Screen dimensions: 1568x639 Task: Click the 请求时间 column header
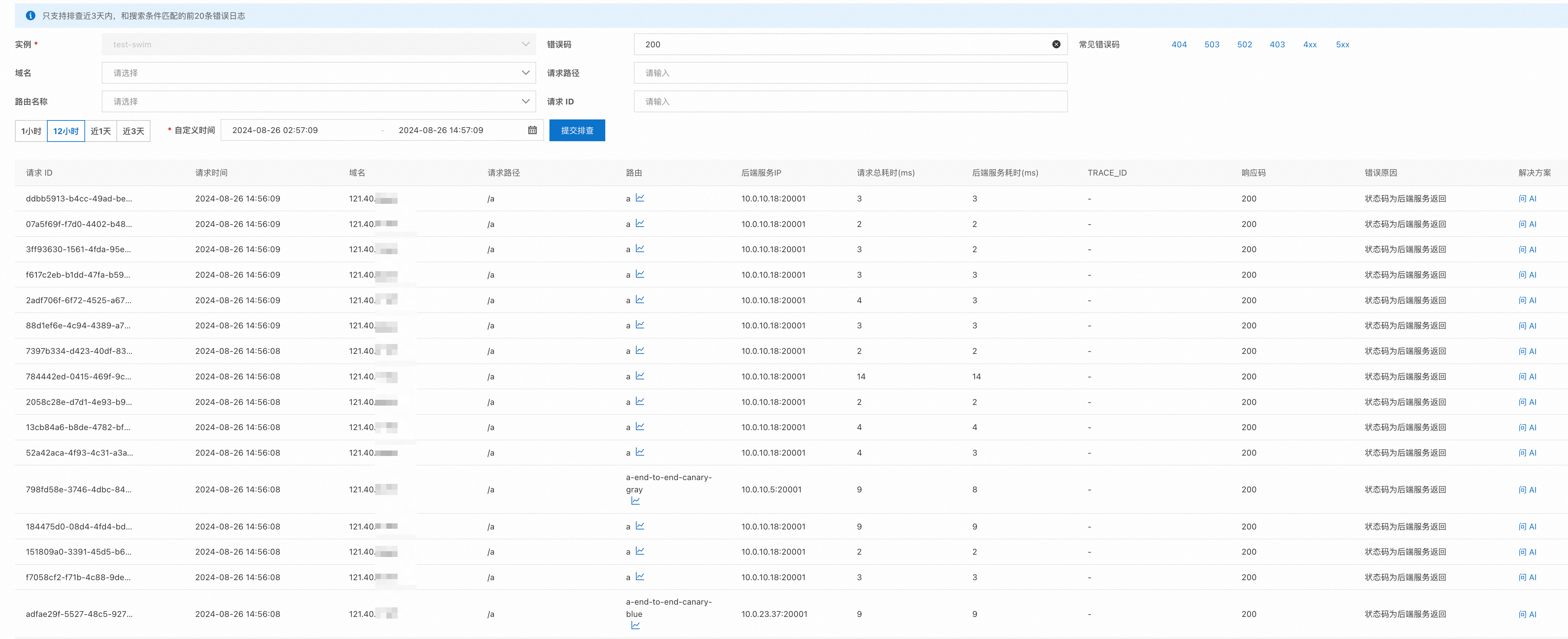pyautogui.click(x=211, y=173)
